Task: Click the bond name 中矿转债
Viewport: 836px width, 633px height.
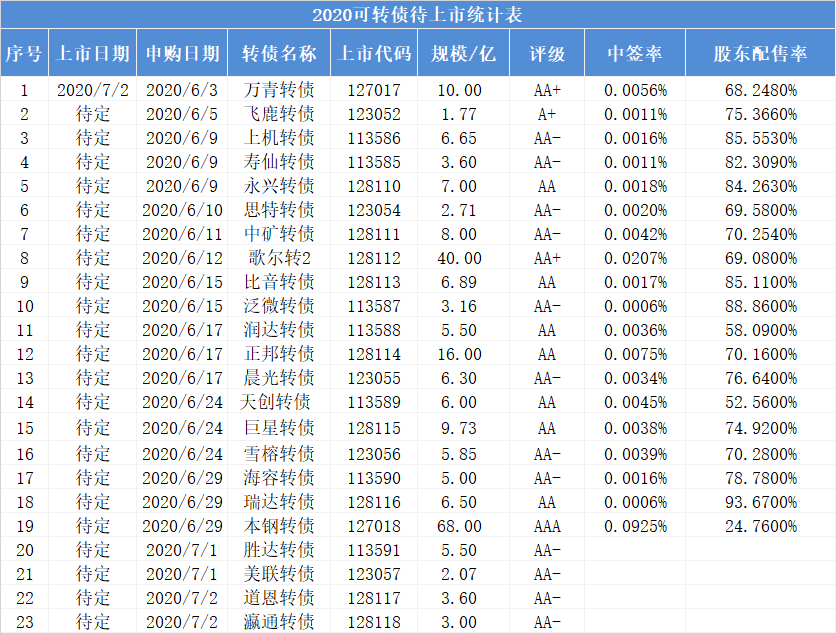Action: click(279, 234)
